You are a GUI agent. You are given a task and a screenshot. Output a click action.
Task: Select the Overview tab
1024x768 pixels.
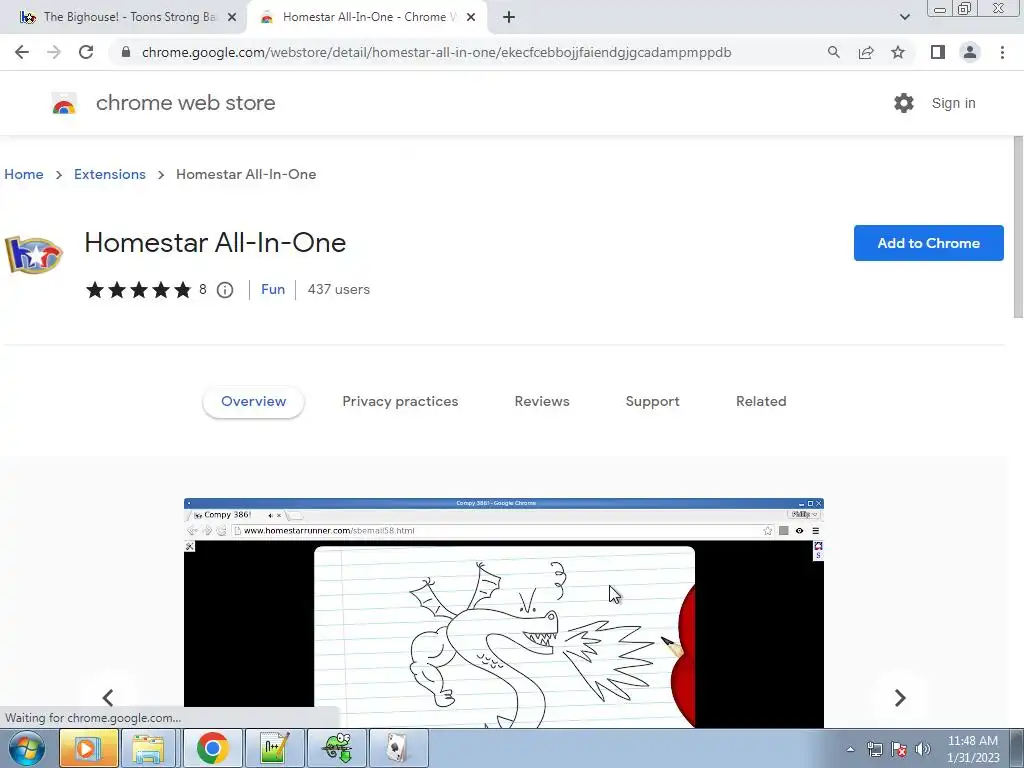(253, 402)
